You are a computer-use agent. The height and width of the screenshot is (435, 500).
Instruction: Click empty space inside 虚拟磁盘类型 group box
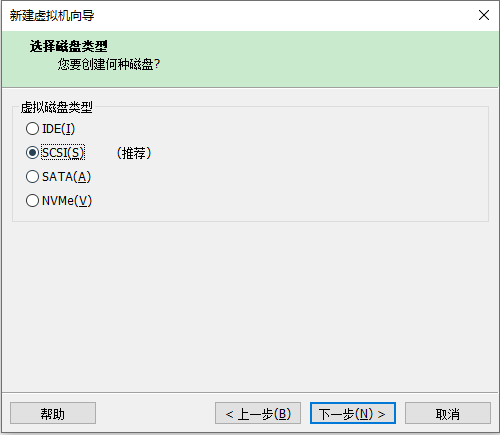coord(300,173)
